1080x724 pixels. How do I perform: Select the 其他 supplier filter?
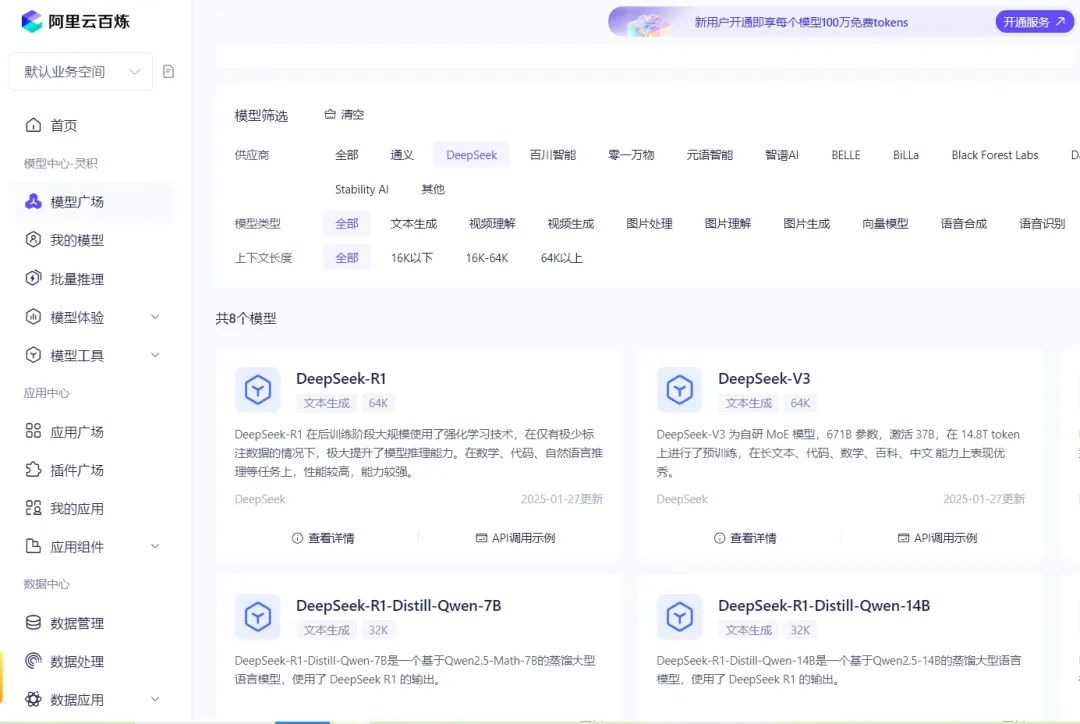pyautogui.click(x=433, y=189)
